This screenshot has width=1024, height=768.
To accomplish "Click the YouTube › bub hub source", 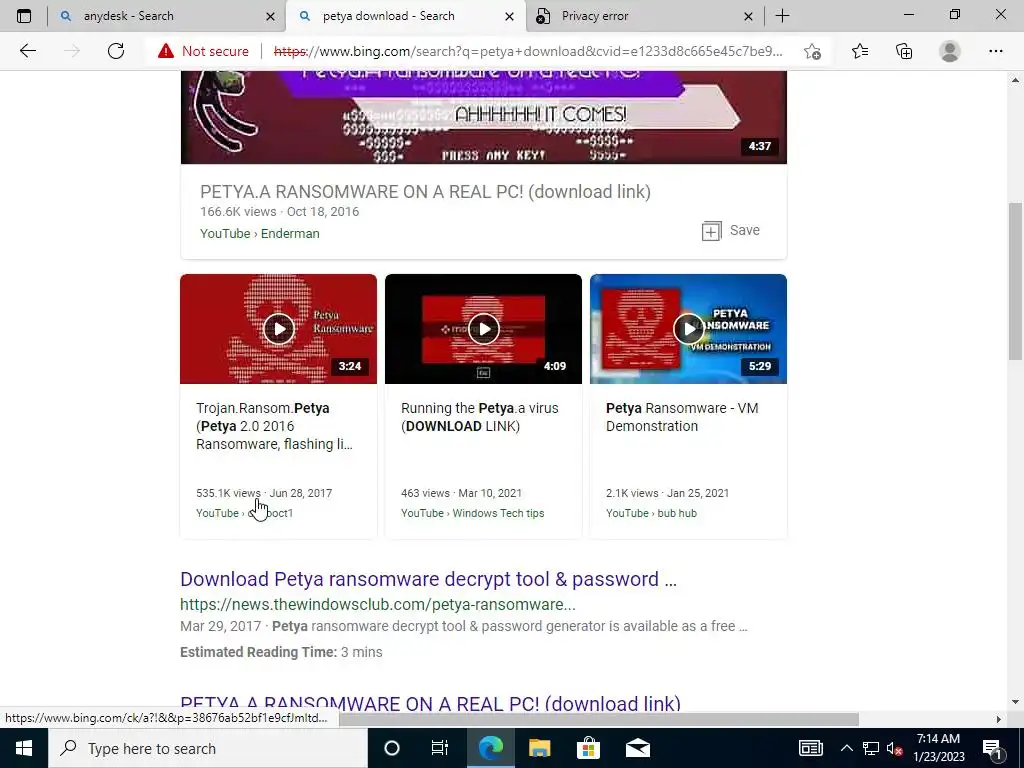I will click(651, 513).
